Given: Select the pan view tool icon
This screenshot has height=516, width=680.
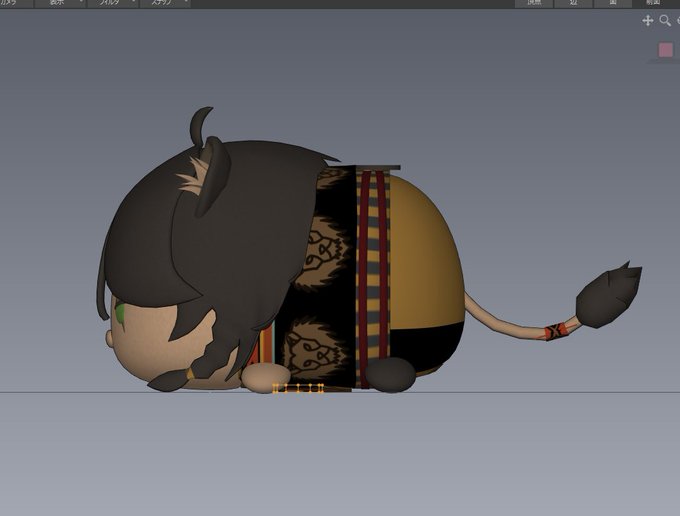Looking at the screenshot, I should 647,21.
